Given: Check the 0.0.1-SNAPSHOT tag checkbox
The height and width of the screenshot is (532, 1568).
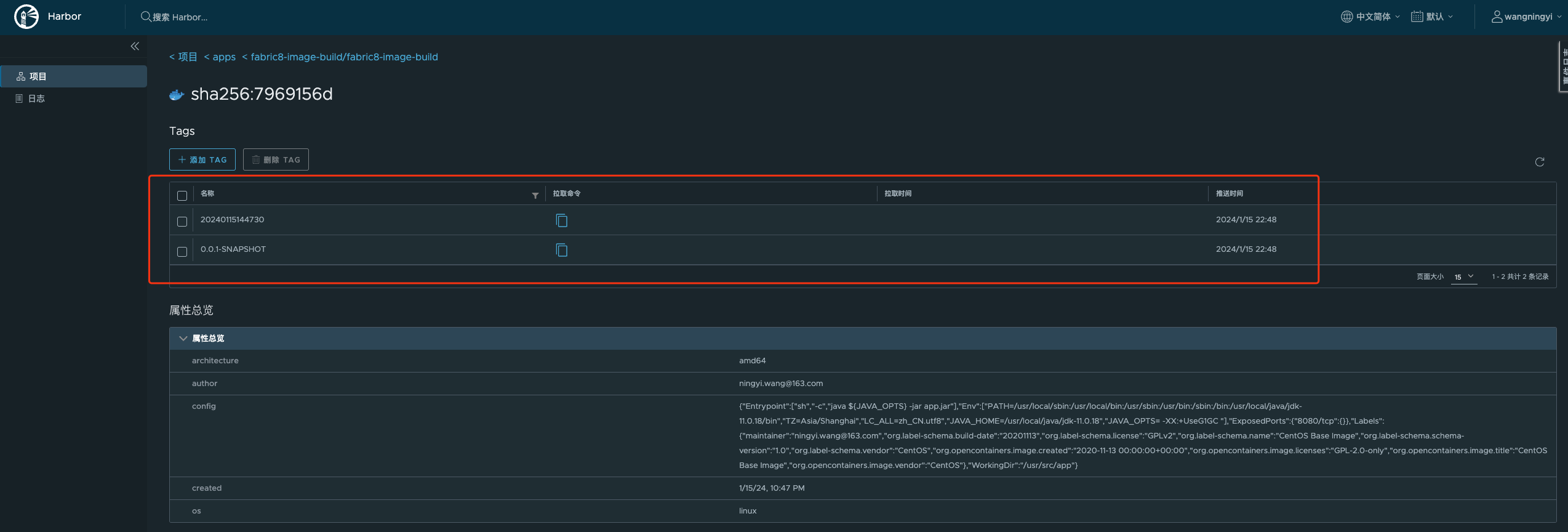Looking at the screenshot, I should point(182,251).
